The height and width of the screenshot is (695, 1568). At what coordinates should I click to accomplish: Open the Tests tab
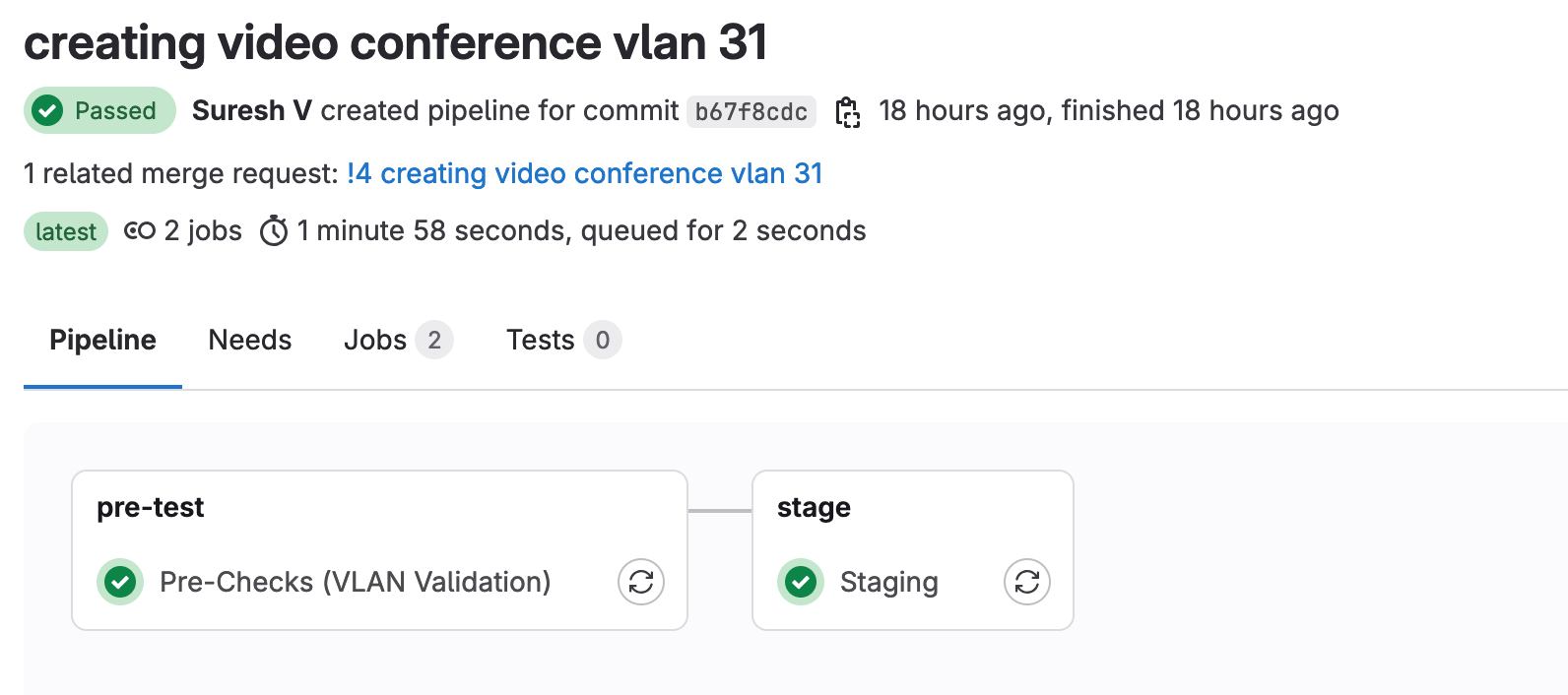[540, 341]
